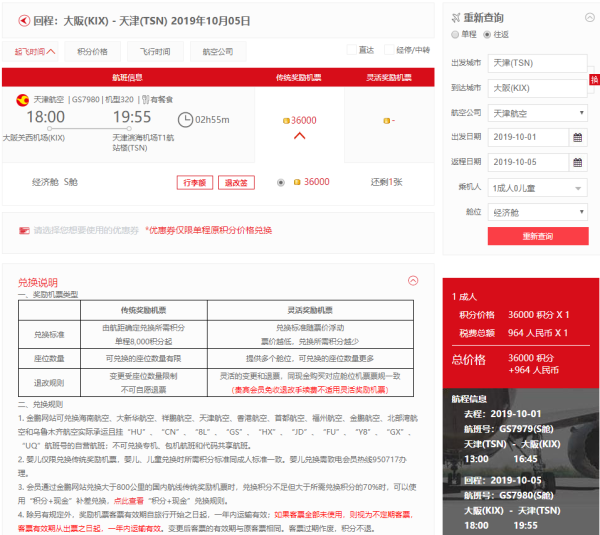600x535 pixels.
Task: Open the 乘机人 passenger dropdown
Action: [x=537, y=188]
